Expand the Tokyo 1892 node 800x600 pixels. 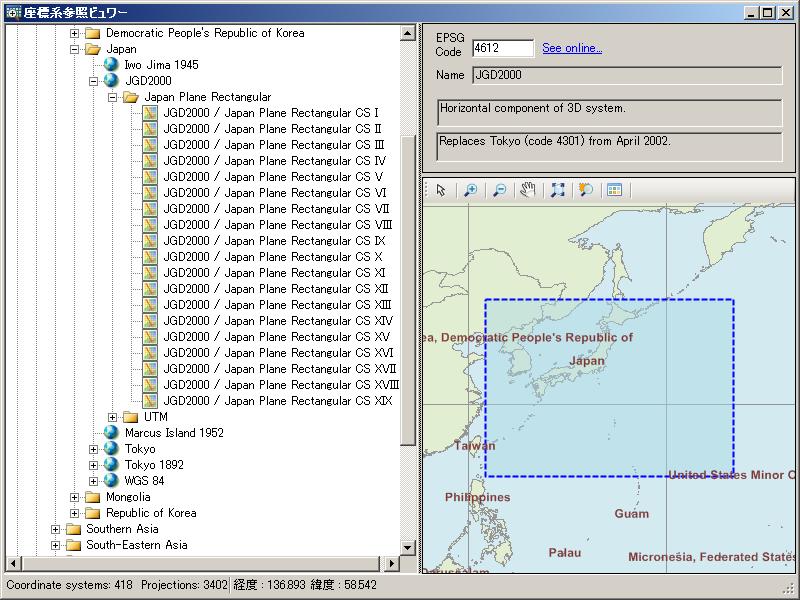(94, 465)
